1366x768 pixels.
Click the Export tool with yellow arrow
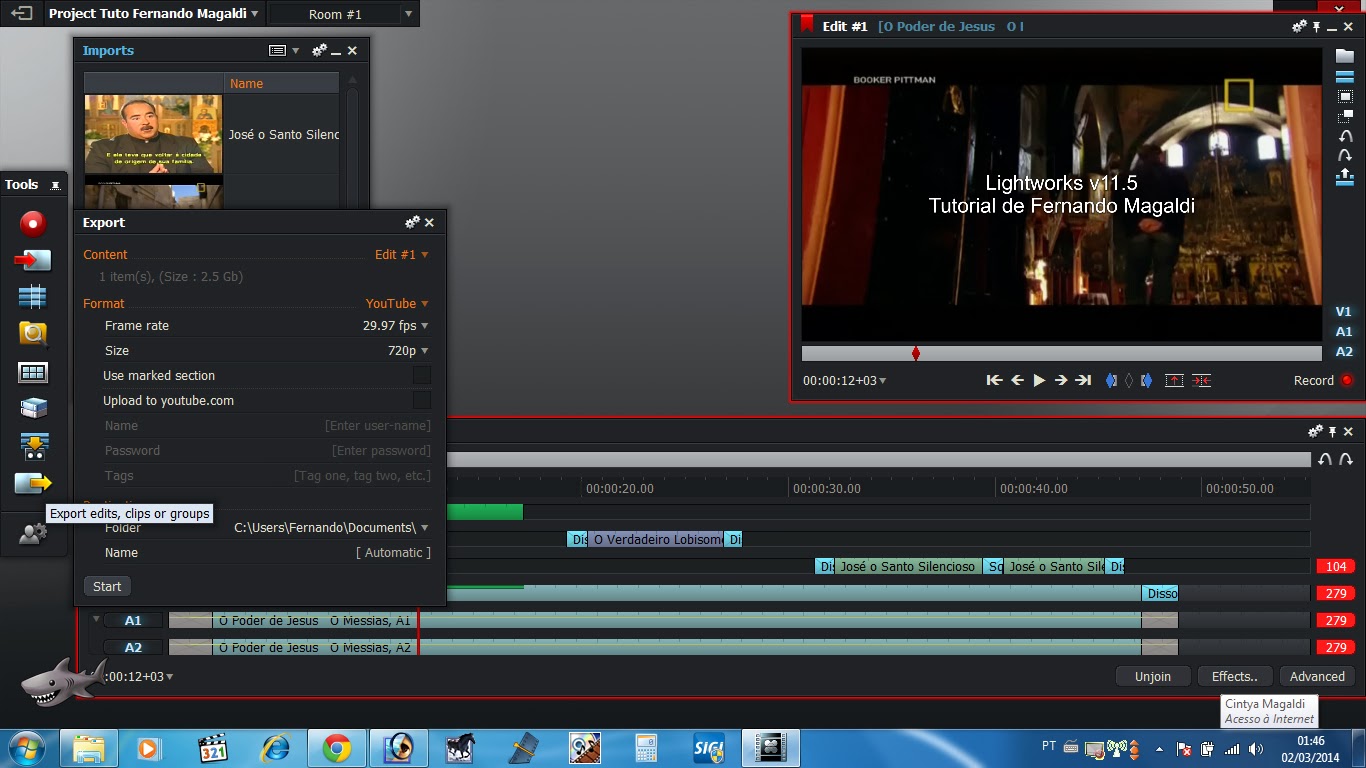point(33,483)
